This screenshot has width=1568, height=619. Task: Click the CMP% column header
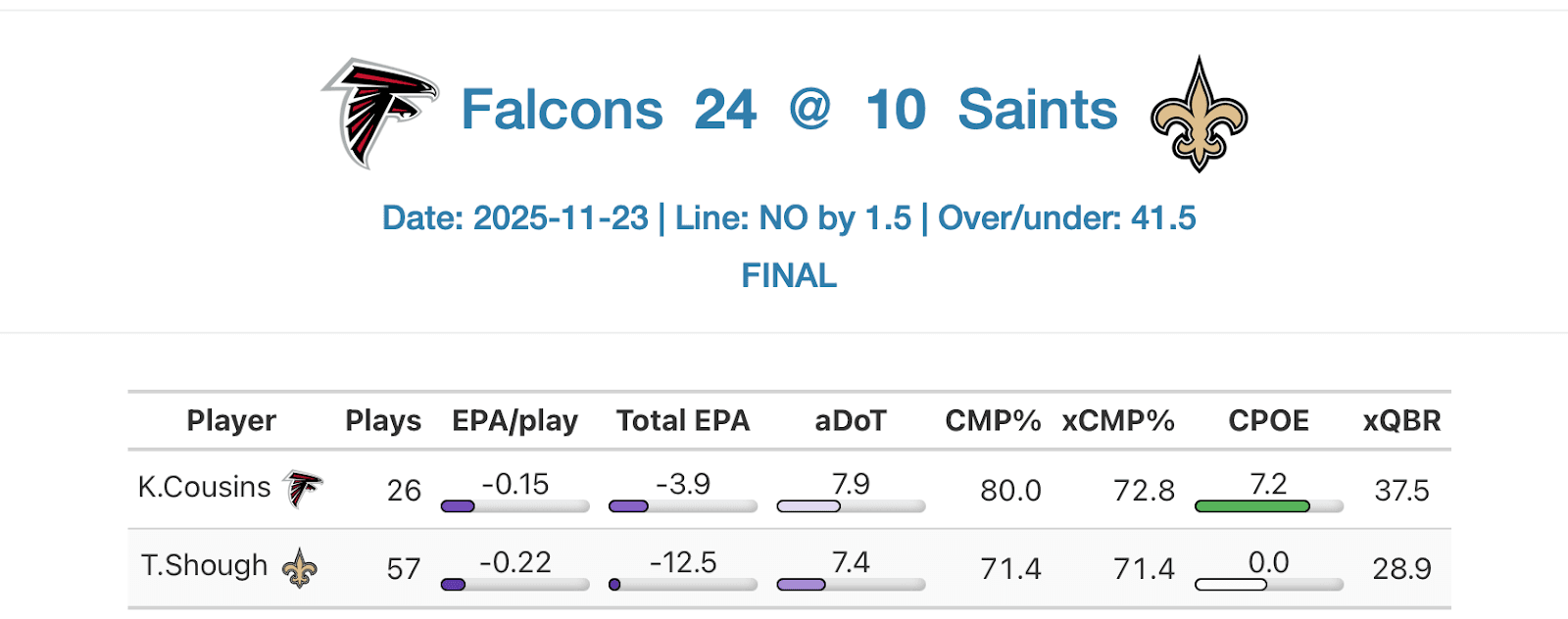tap(992, 421)
